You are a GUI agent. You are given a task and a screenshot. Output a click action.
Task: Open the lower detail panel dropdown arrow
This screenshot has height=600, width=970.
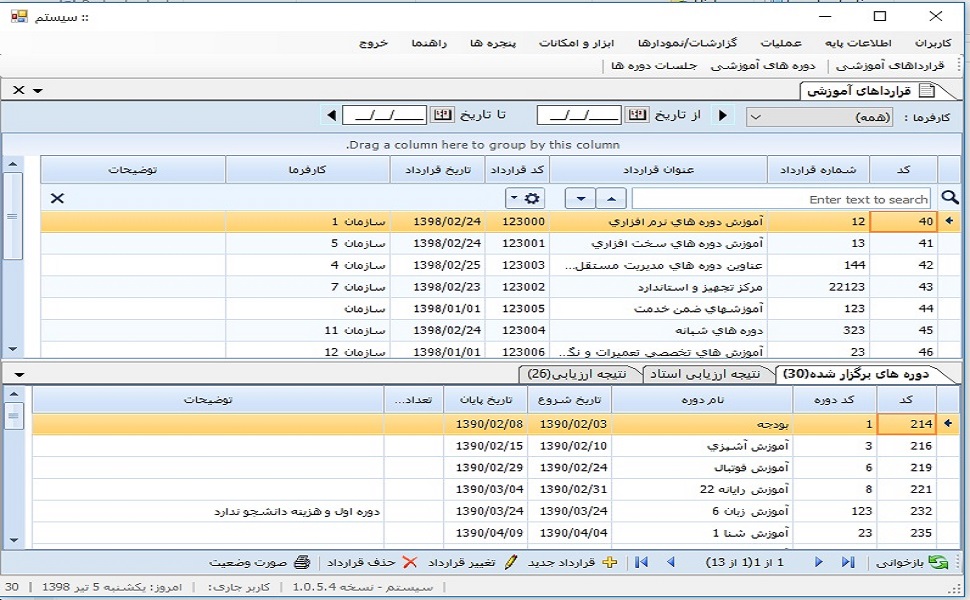[19, 374]
